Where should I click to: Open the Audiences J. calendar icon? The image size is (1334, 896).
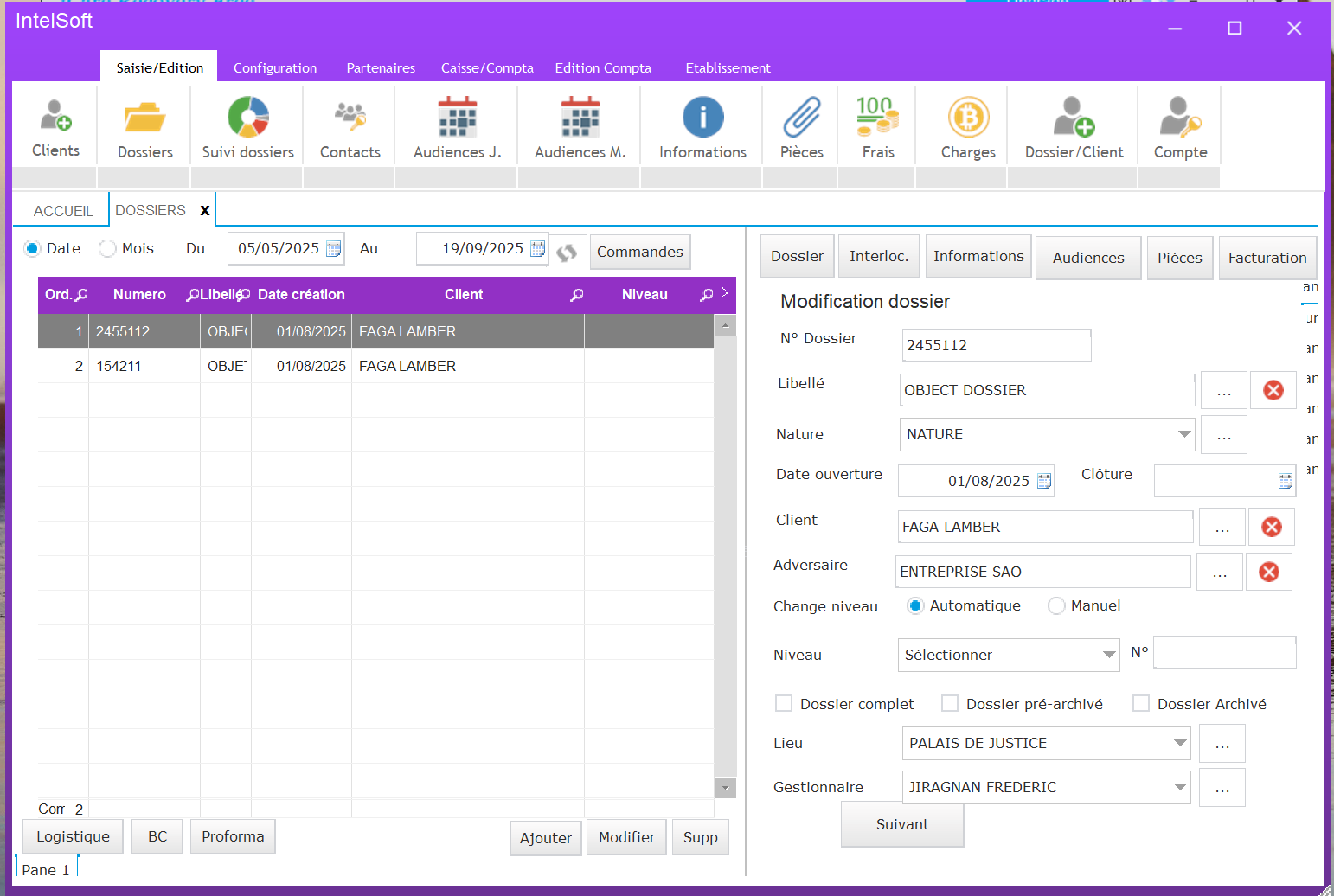[x=457, y=118]
